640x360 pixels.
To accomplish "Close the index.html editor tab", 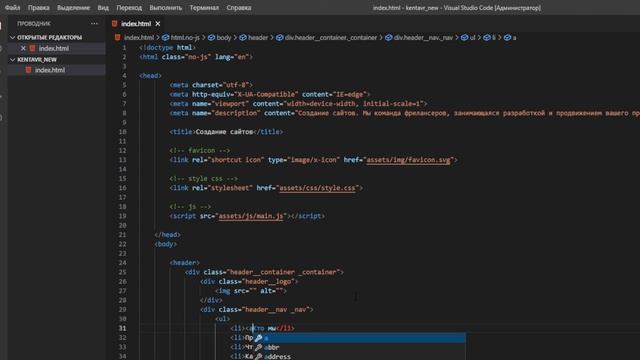I will click(x=158, y=24).
